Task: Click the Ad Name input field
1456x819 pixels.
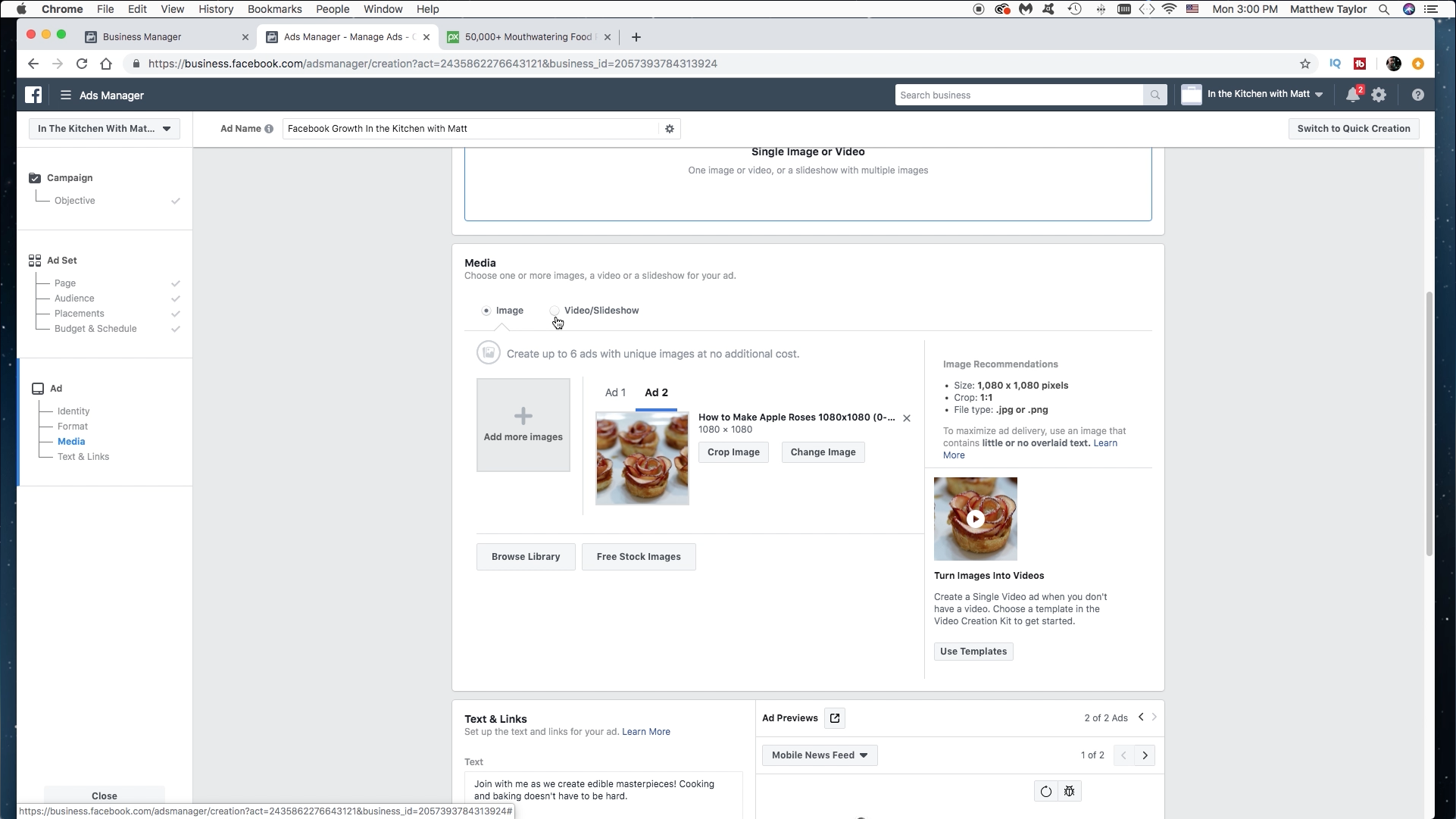Action: click(x=470, y=129)
